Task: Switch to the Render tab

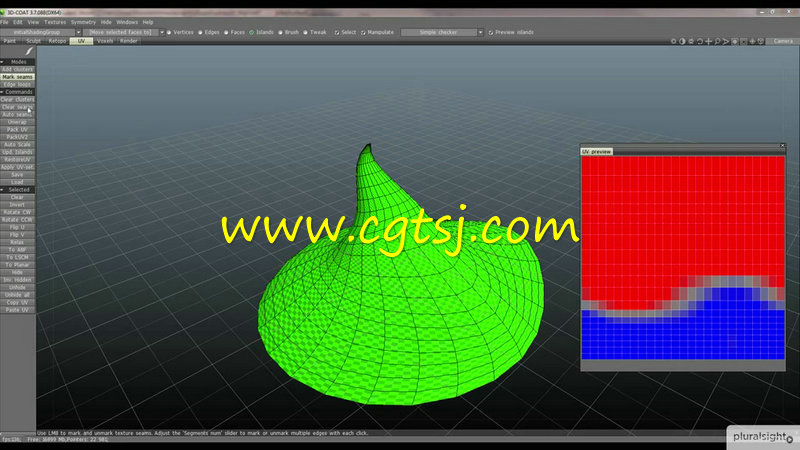Action: coord(129,41)
